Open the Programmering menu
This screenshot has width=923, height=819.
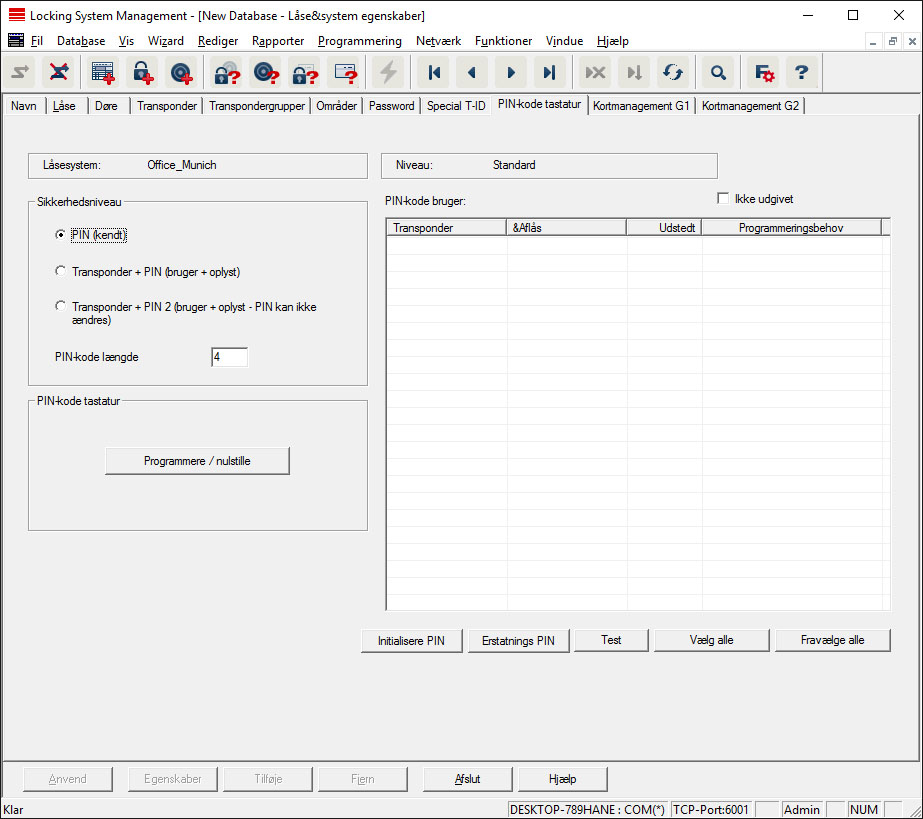click(x=359, y=41)
